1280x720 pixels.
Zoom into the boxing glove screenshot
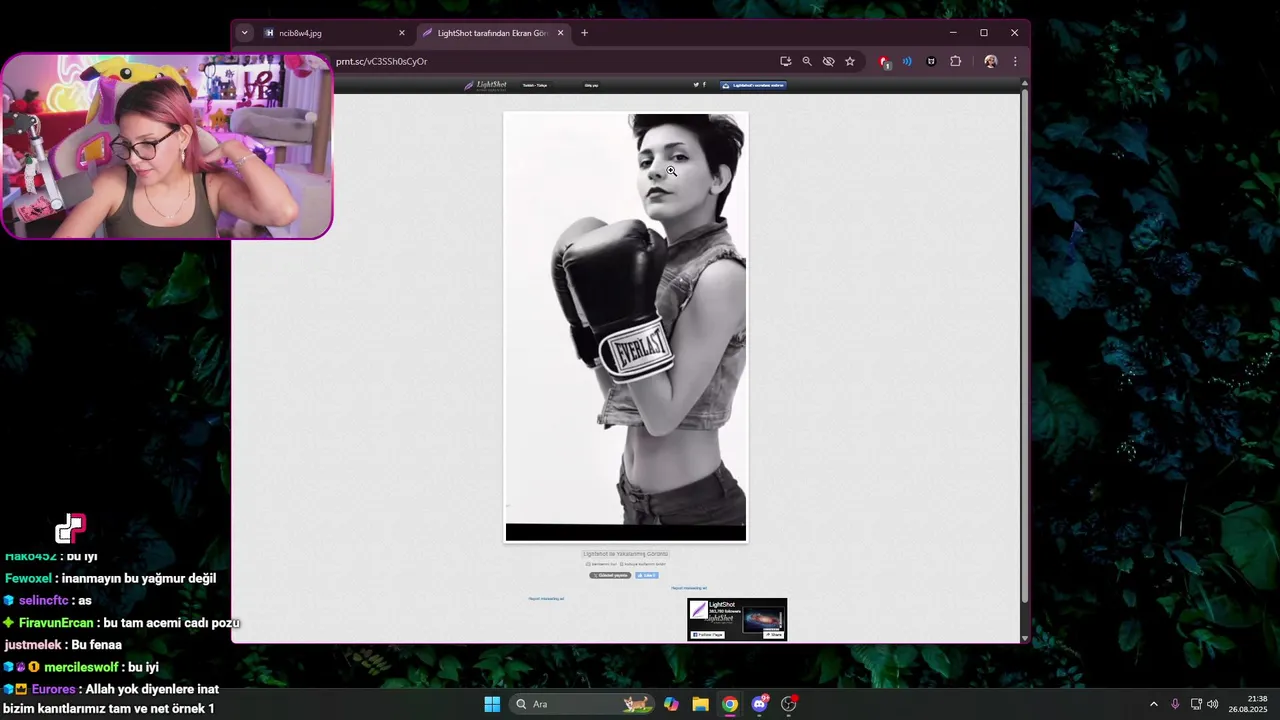coord(626,327)
